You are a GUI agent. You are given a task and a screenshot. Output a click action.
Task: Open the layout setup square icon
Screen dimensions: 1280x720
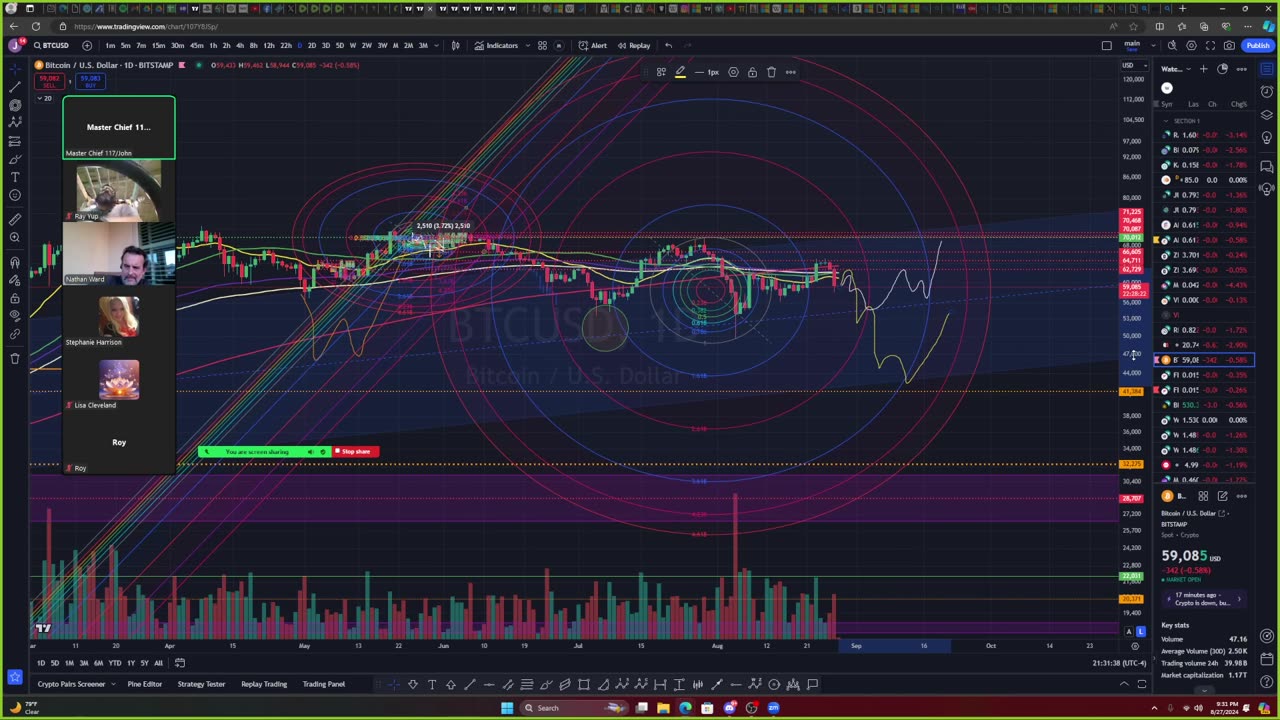(x=1106, y=45)
